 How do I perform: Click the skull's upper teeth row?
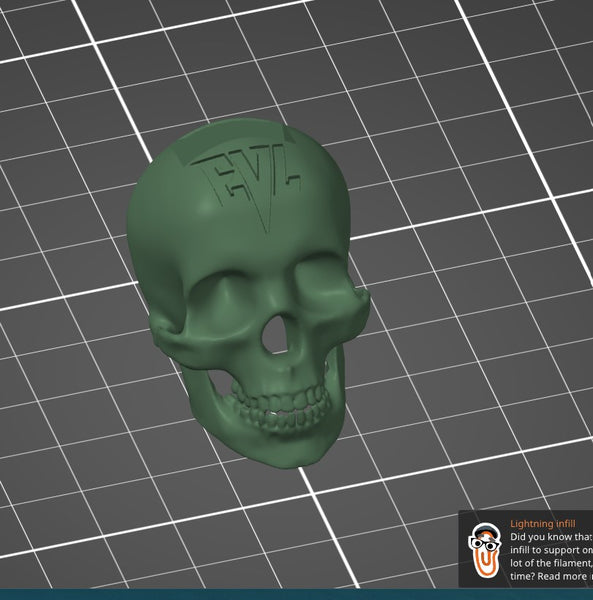(x=281, y=399)
